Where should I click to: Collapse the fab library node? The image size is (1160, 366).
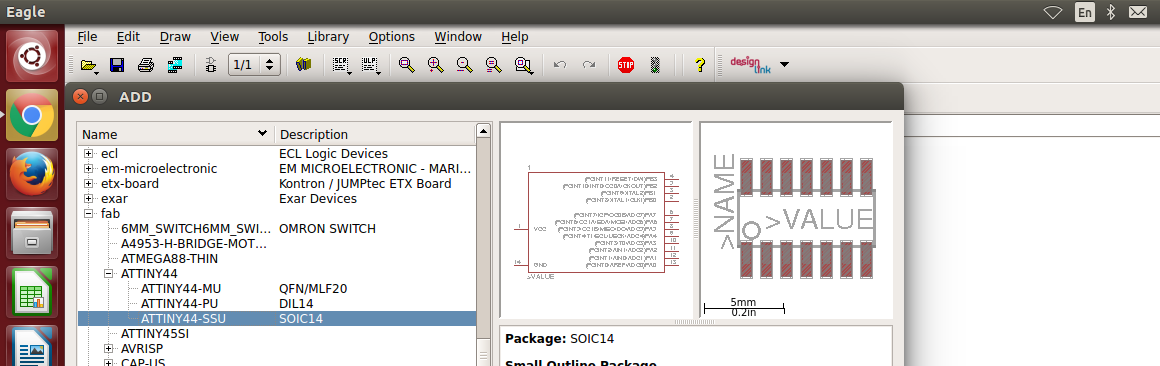89,214
